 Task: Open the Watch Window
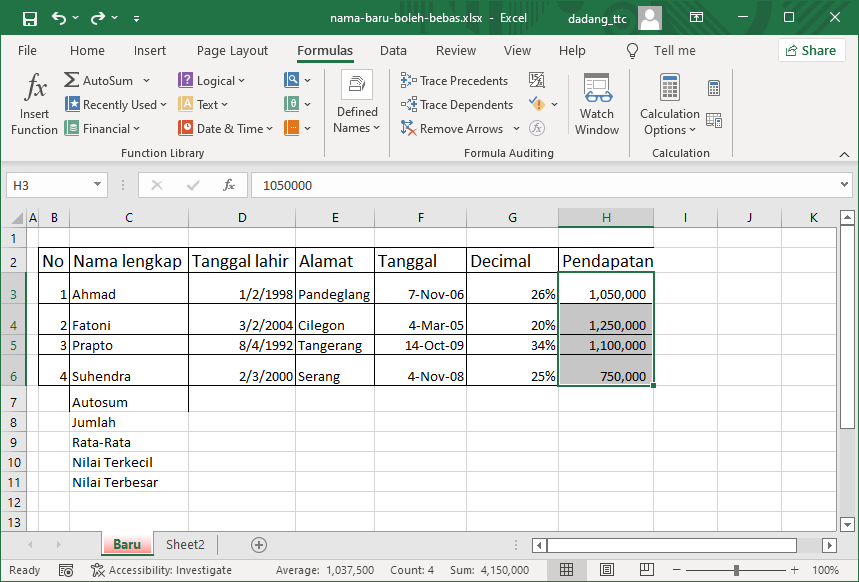tap(597, 104)
